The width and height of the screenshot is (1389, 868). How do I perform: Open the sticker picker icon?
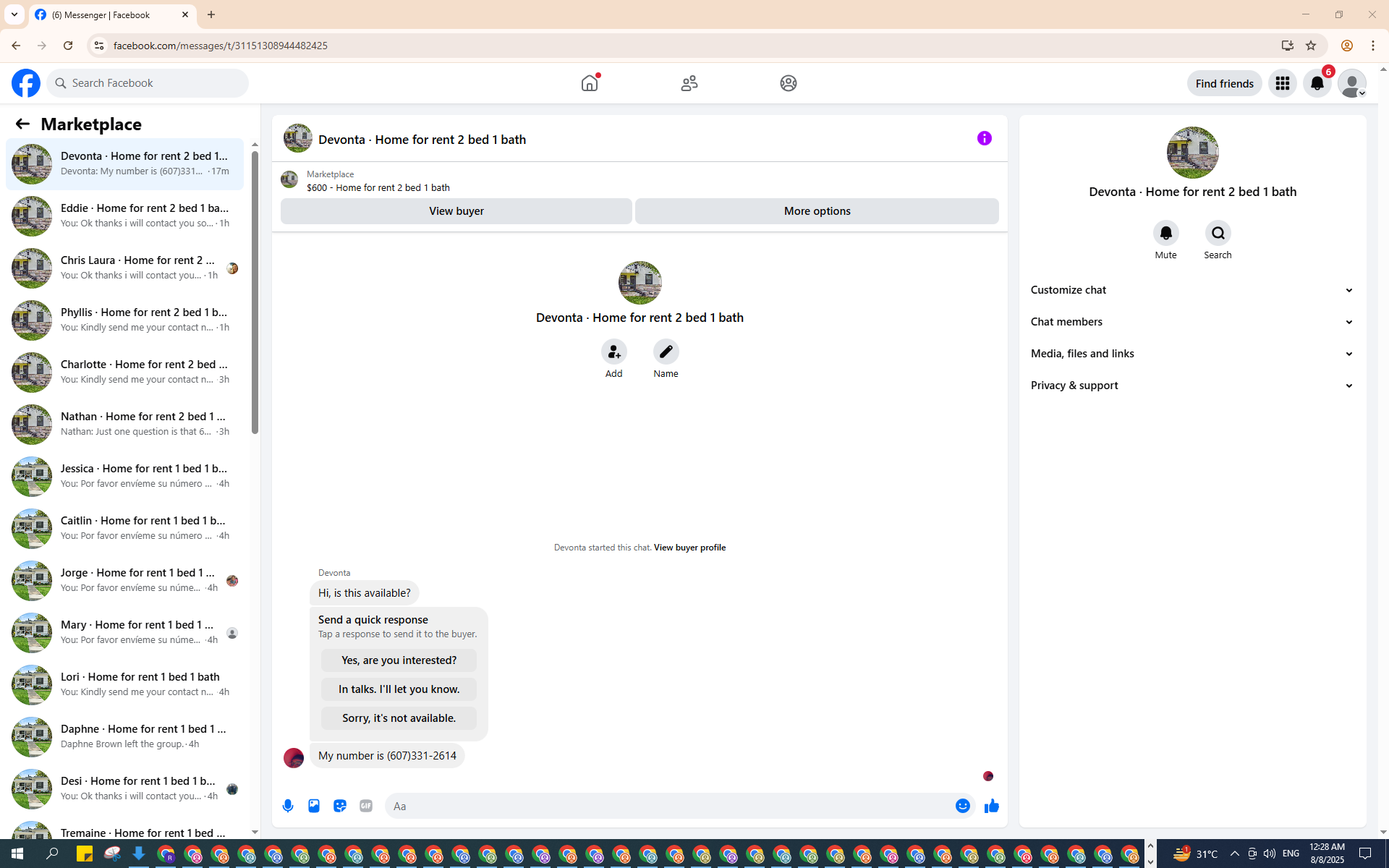[x=340, y=806]
